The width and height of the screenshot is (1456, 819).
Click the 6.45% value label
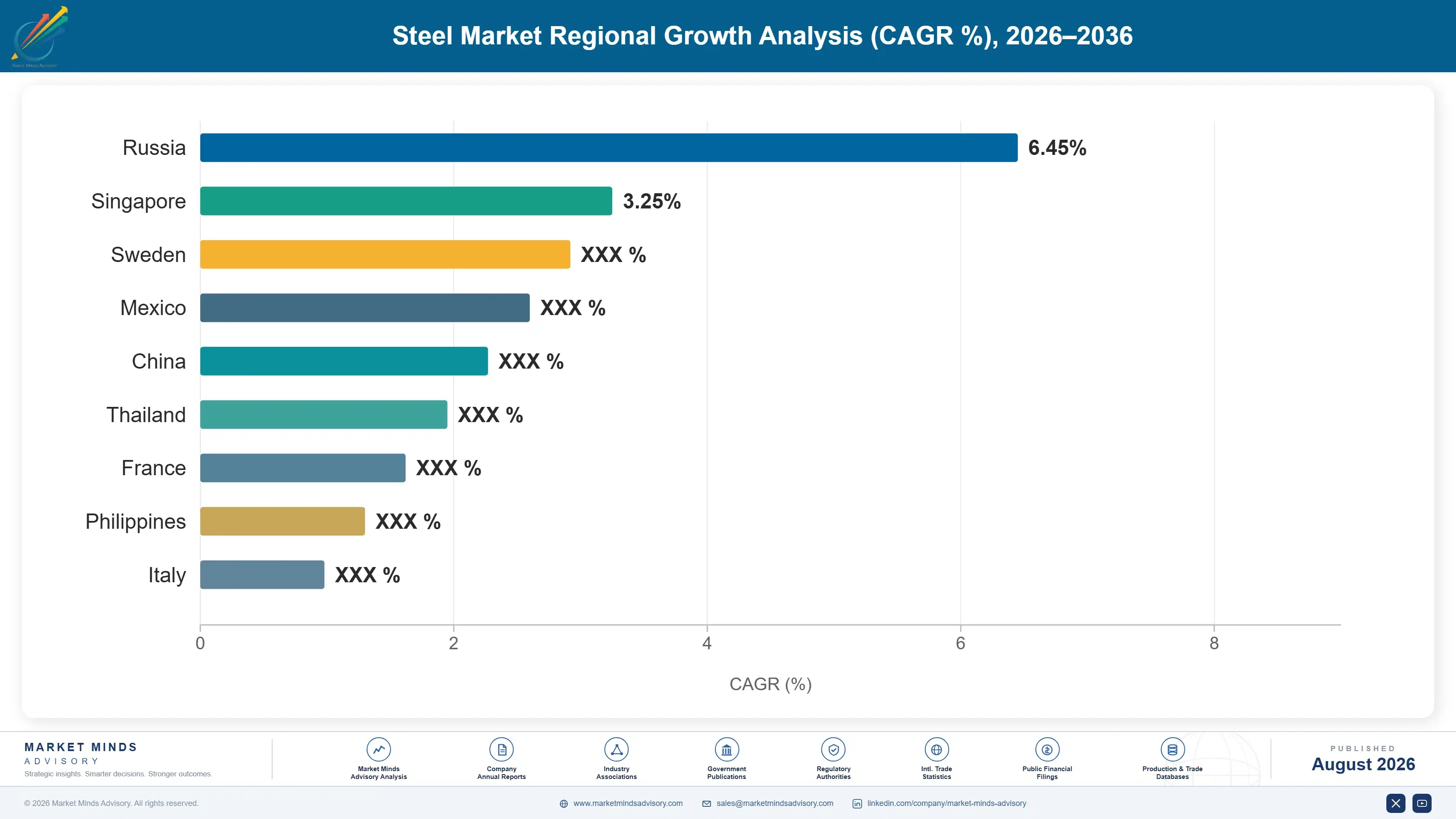1057,148
